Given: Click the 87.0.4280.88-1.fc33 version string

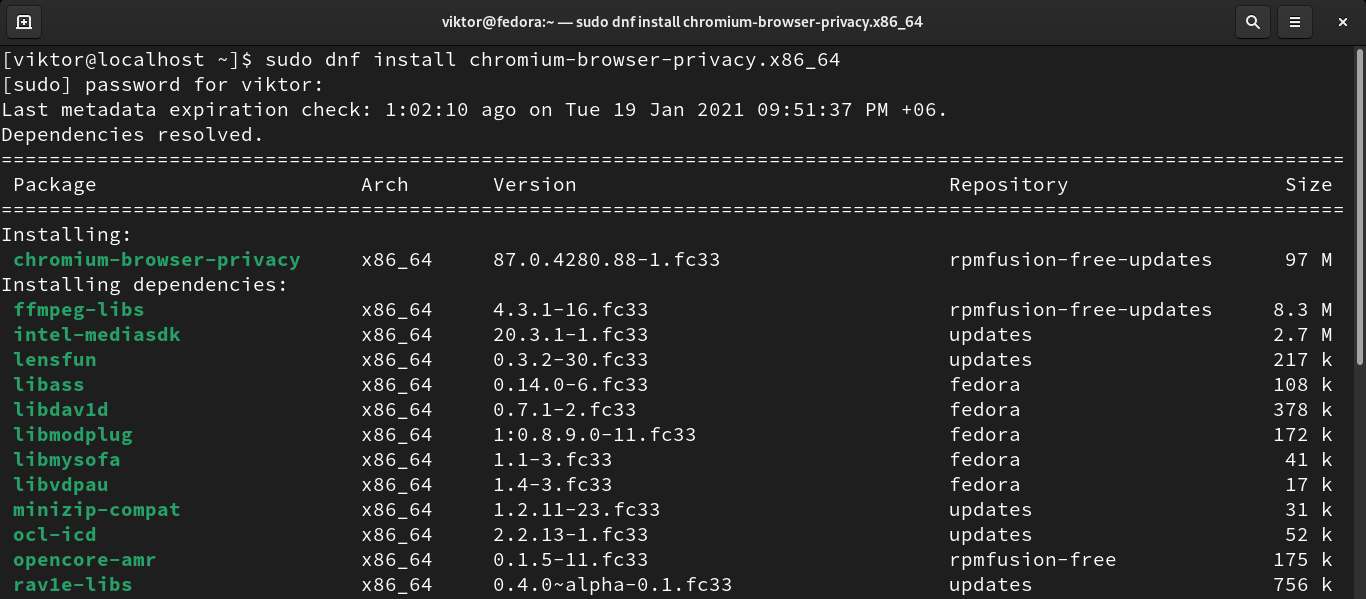Looking at the screenshot, I should pyautogui.click(x=606, y=260).
